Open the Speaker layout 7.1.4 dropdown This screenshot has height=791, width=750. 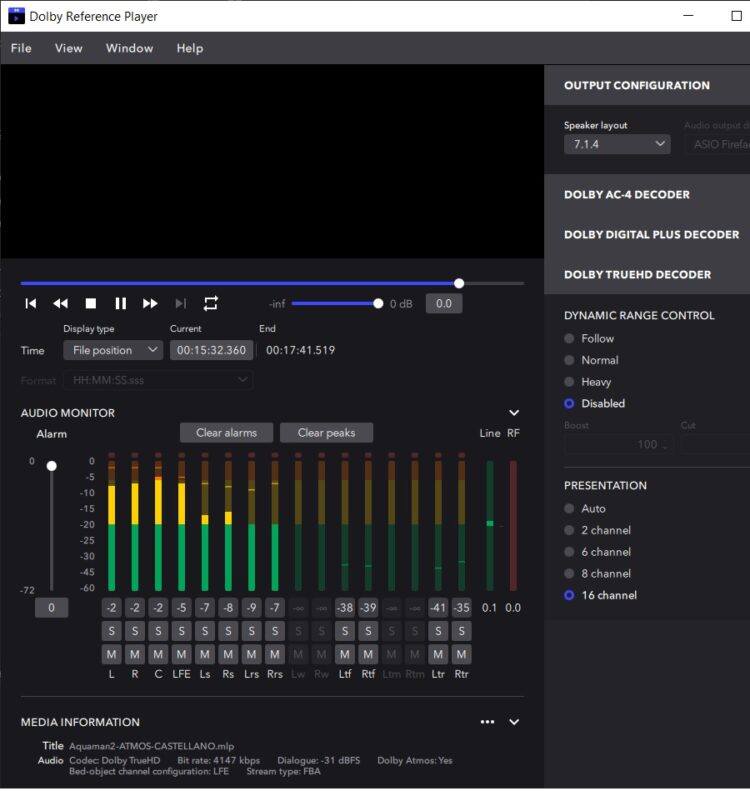[616, 144]
